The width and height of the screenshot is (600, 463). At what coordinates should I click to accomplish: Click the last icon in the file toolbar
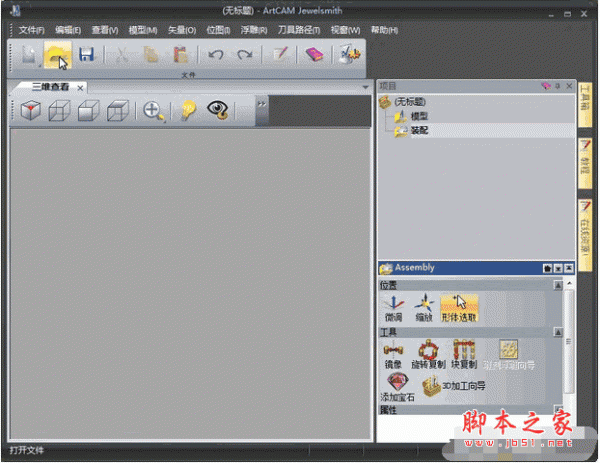(349, 54)
